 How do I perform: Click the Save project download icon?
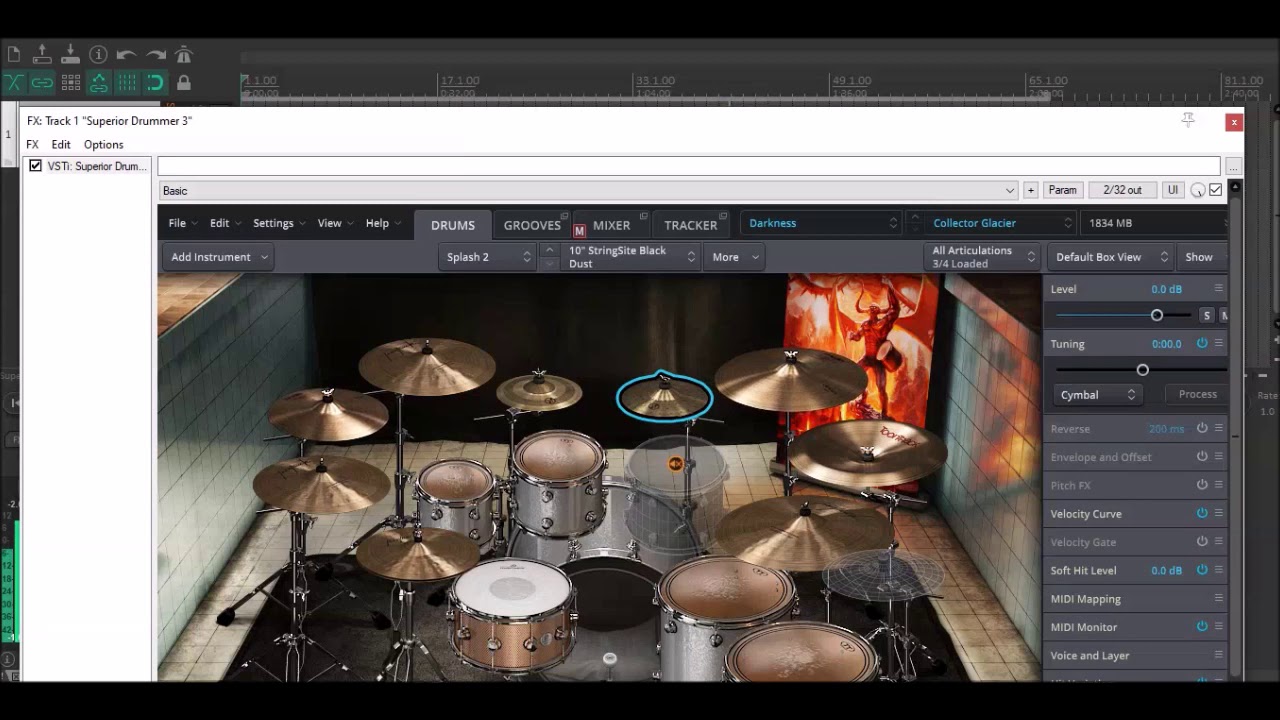(x=70, y=55)
